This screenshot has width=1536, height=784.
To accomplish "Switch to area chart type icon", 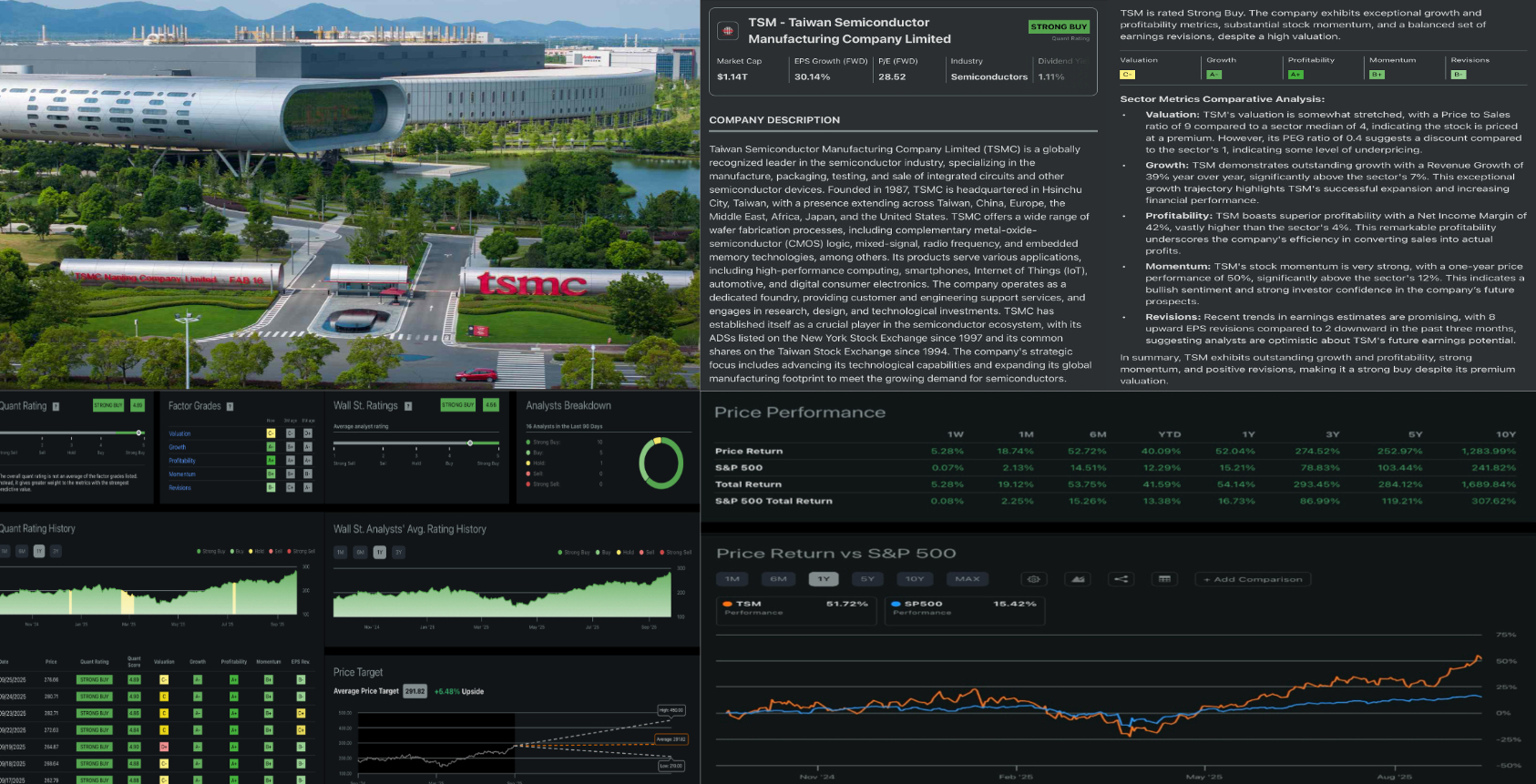I will click(1078, 579).
